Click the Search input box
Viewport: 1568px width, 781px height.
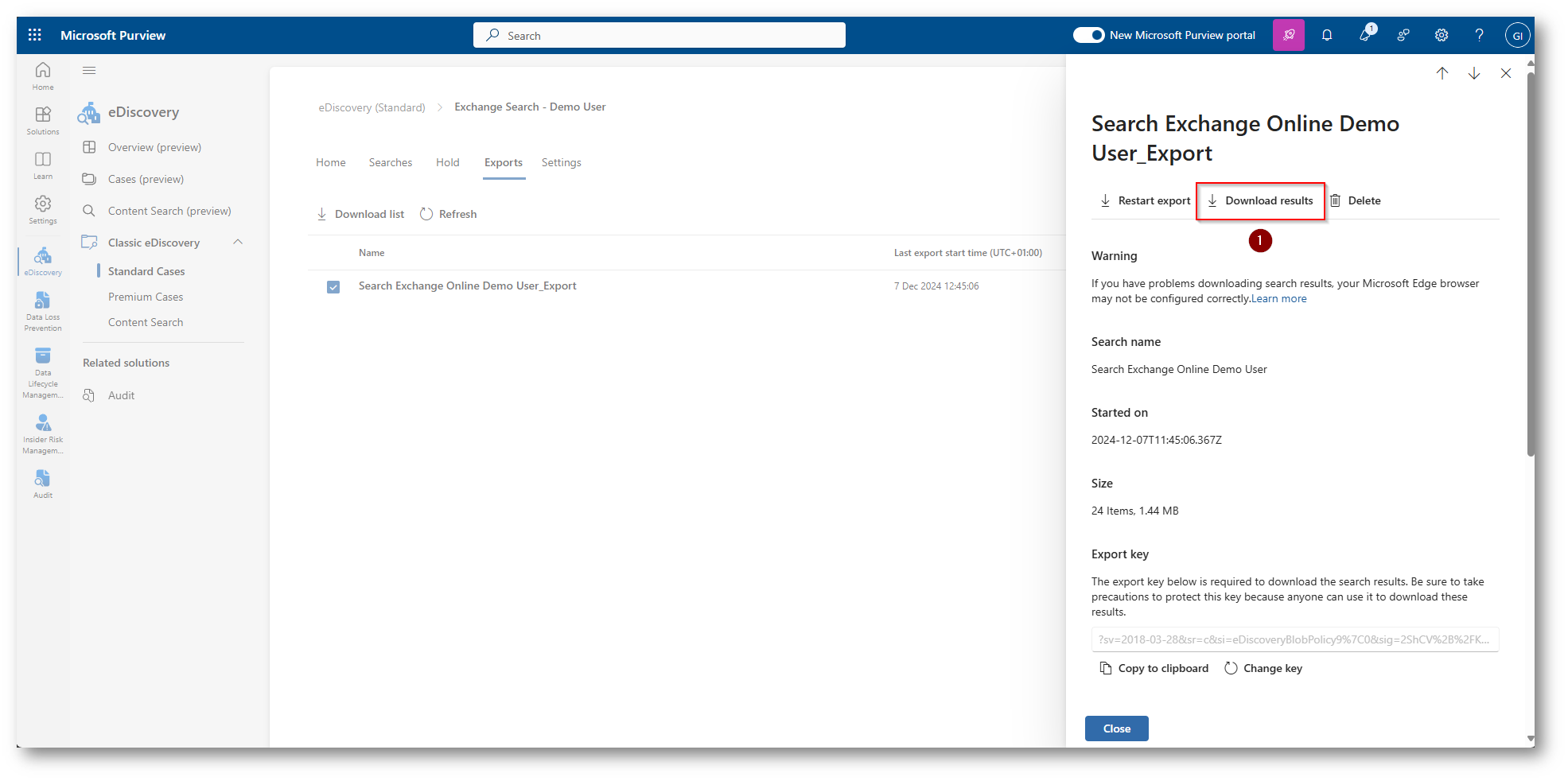[x=659, y=36]
